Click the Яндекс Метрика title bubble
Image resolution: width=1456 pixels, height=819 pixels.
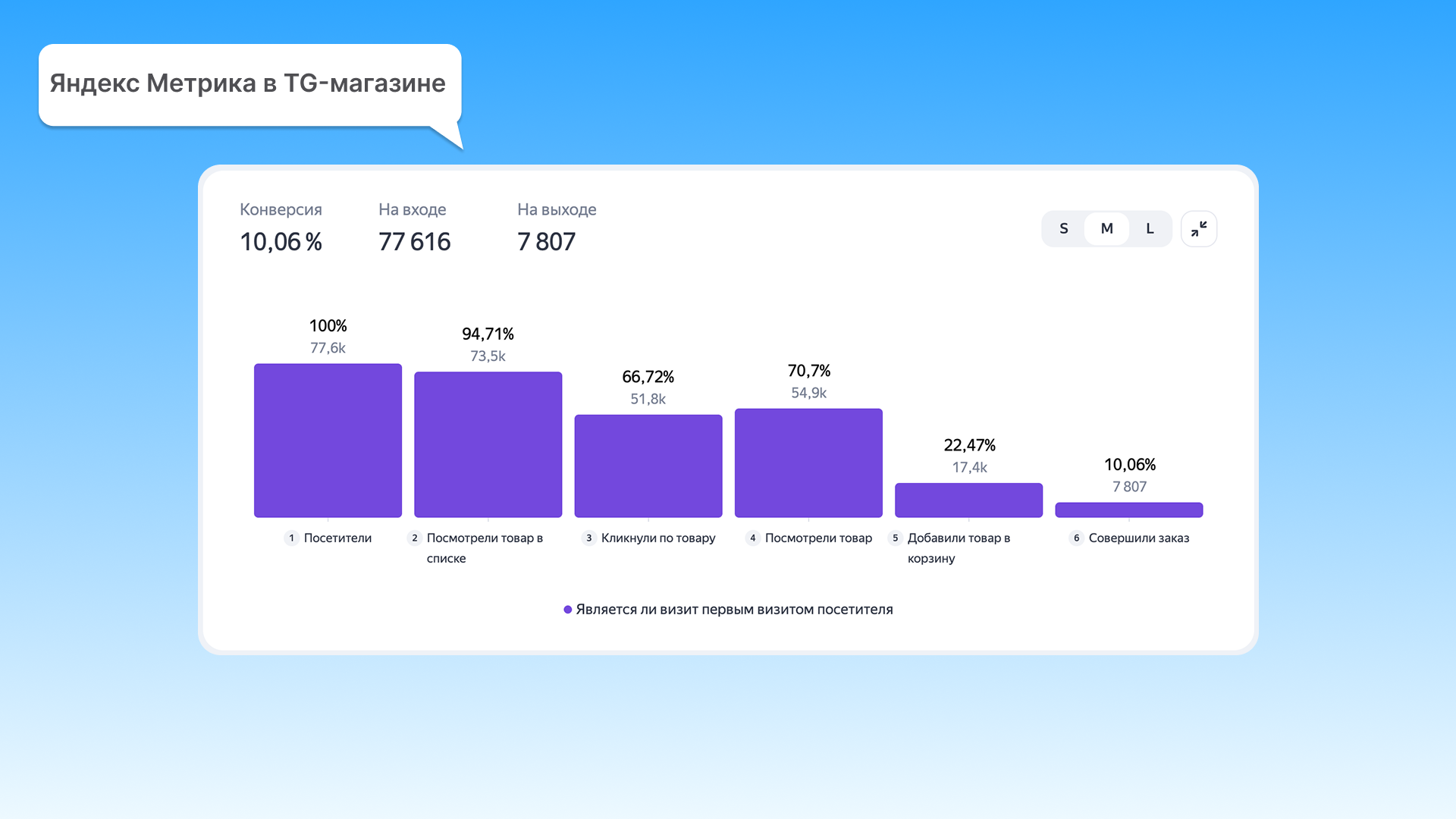(x=248, y=83)
